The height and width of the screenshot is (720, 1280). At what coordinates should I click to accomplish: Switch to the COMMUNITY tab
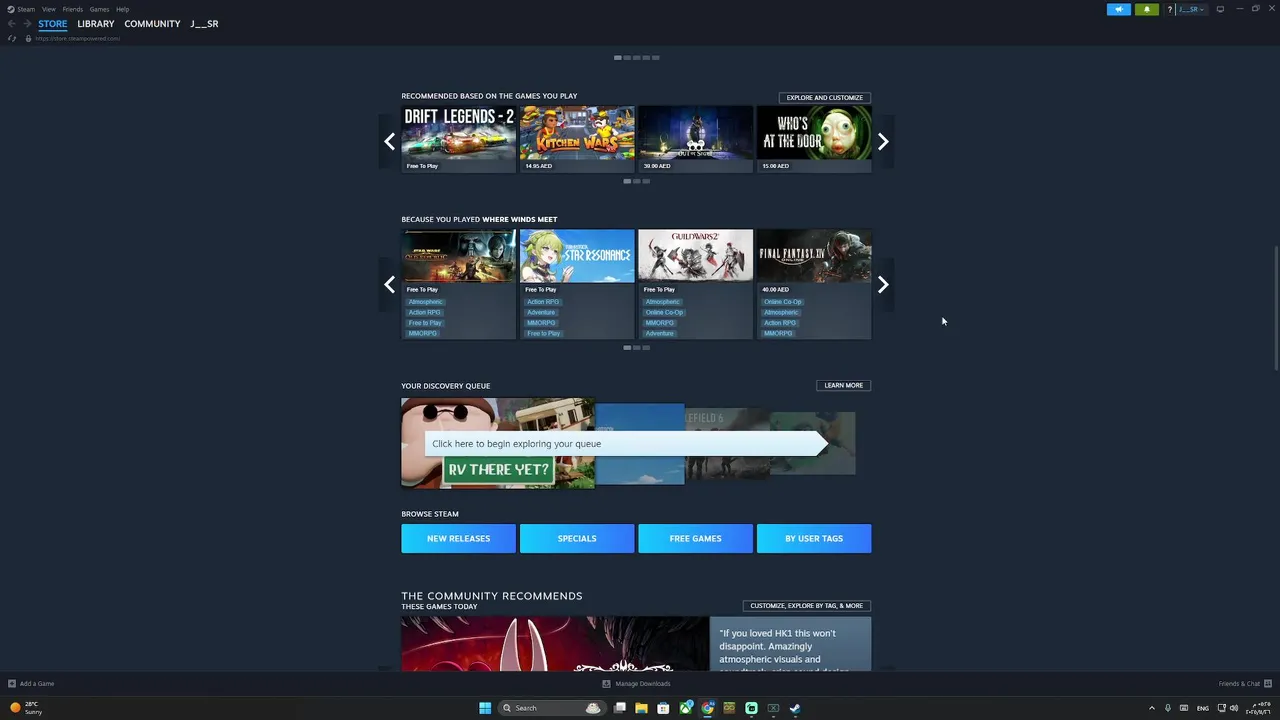[x=152, y=23]
